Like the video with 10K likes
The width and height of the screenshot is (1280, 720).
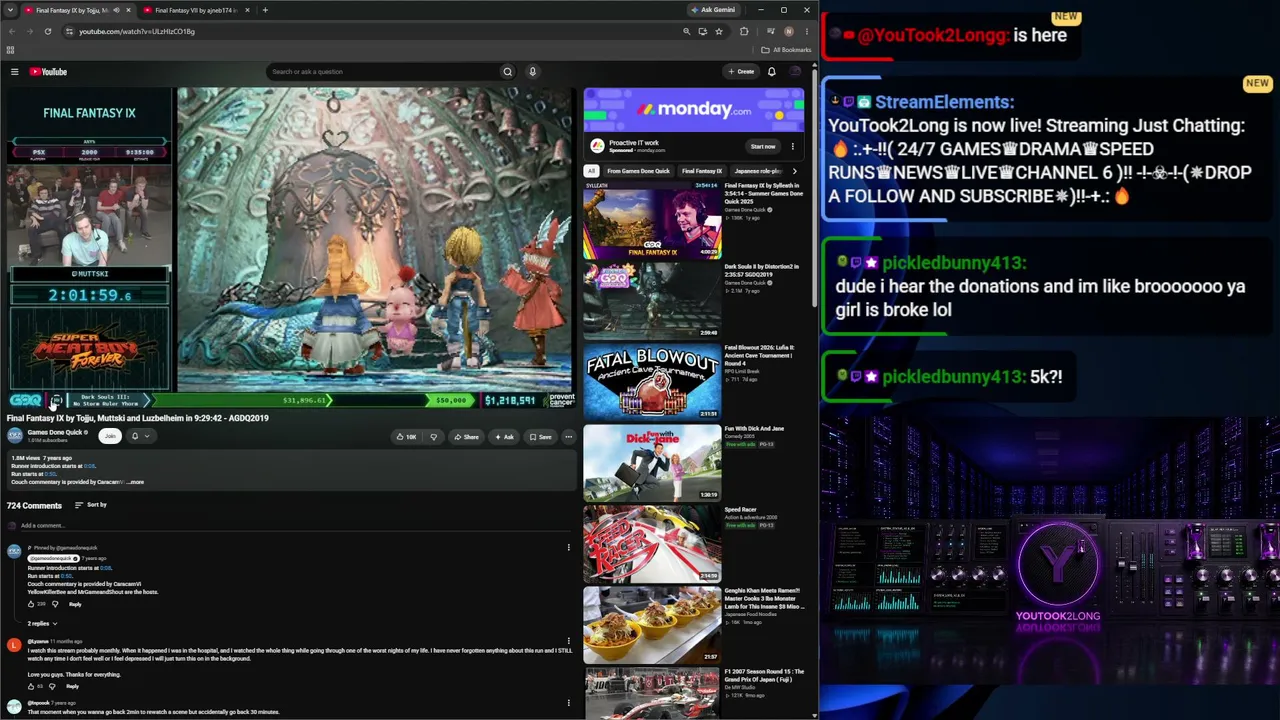coord(405,437)
